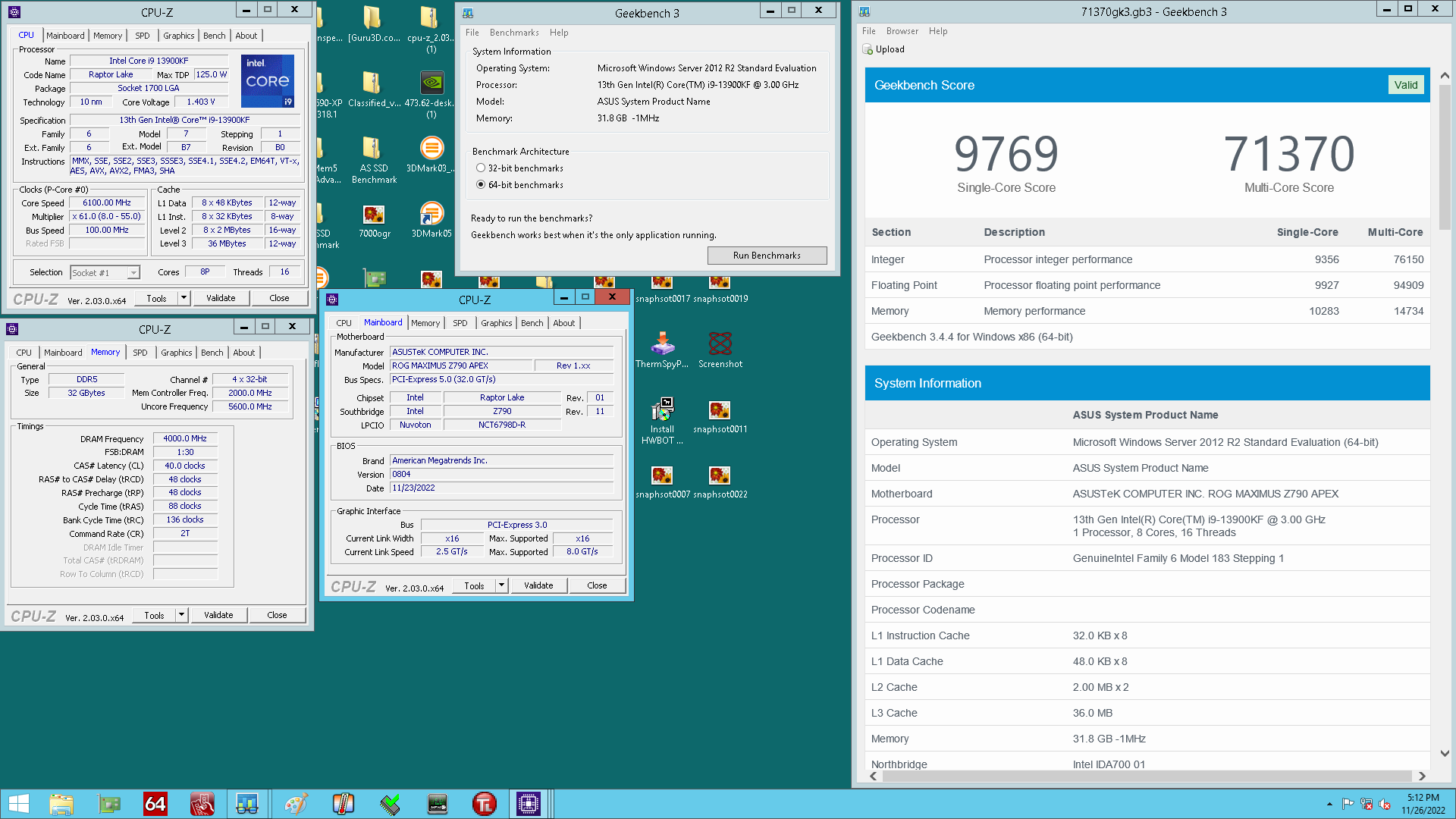
Task: Open the Socket #1 selection dropdown
Action: 105,273
